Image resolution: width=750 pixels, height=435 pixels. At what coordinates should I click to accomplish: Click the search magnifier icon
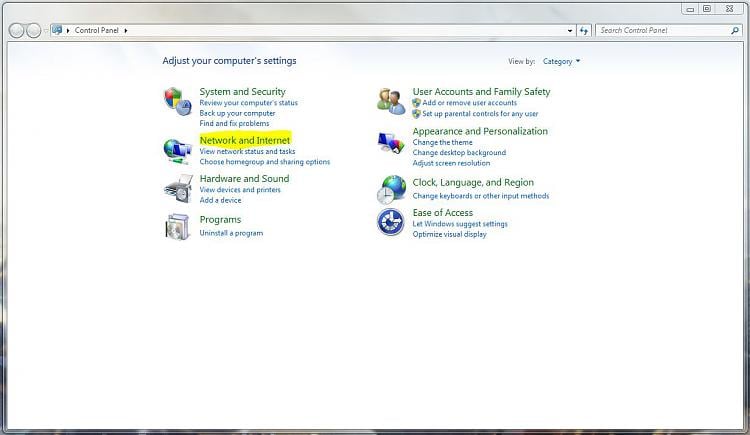point(735,30)
